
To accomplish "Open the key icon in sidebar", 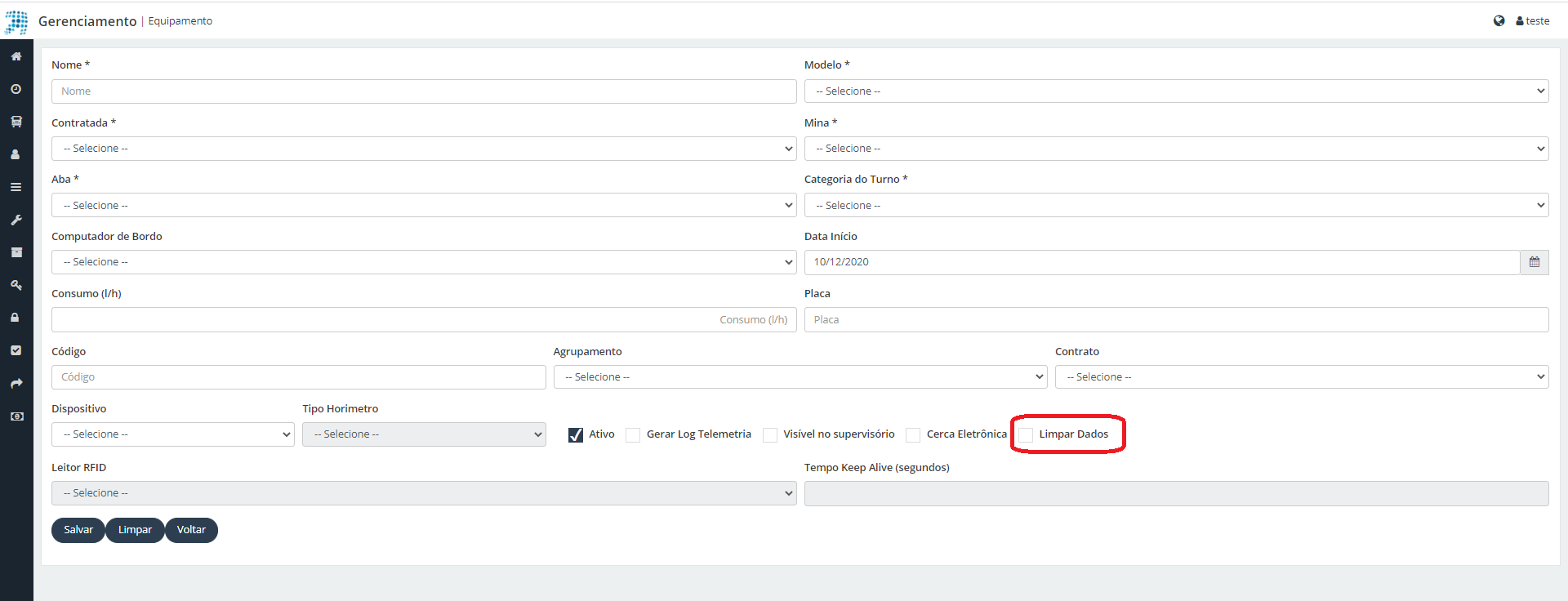I will (x=16, y=285).
